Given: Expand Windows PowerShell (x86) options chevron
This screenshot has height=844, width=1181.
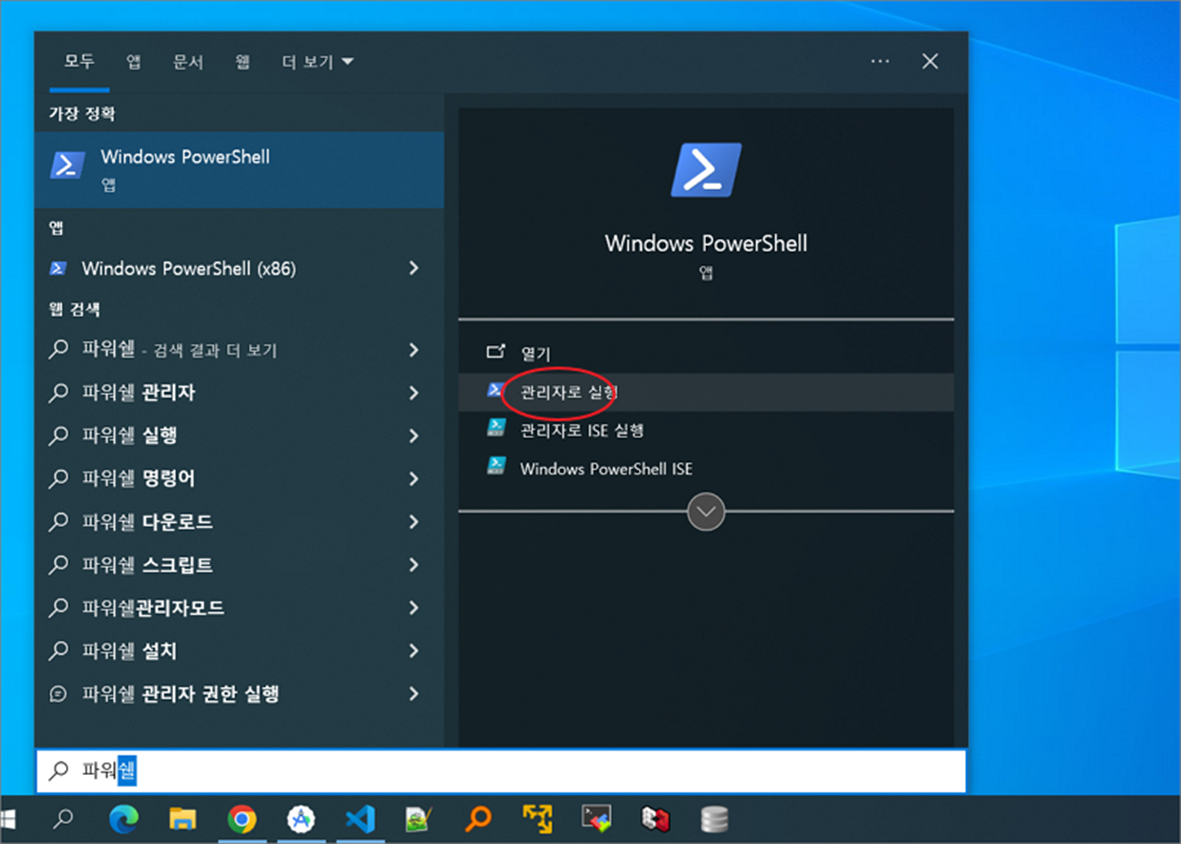Looking at the screenshot, I should click(x=414, y=268).
